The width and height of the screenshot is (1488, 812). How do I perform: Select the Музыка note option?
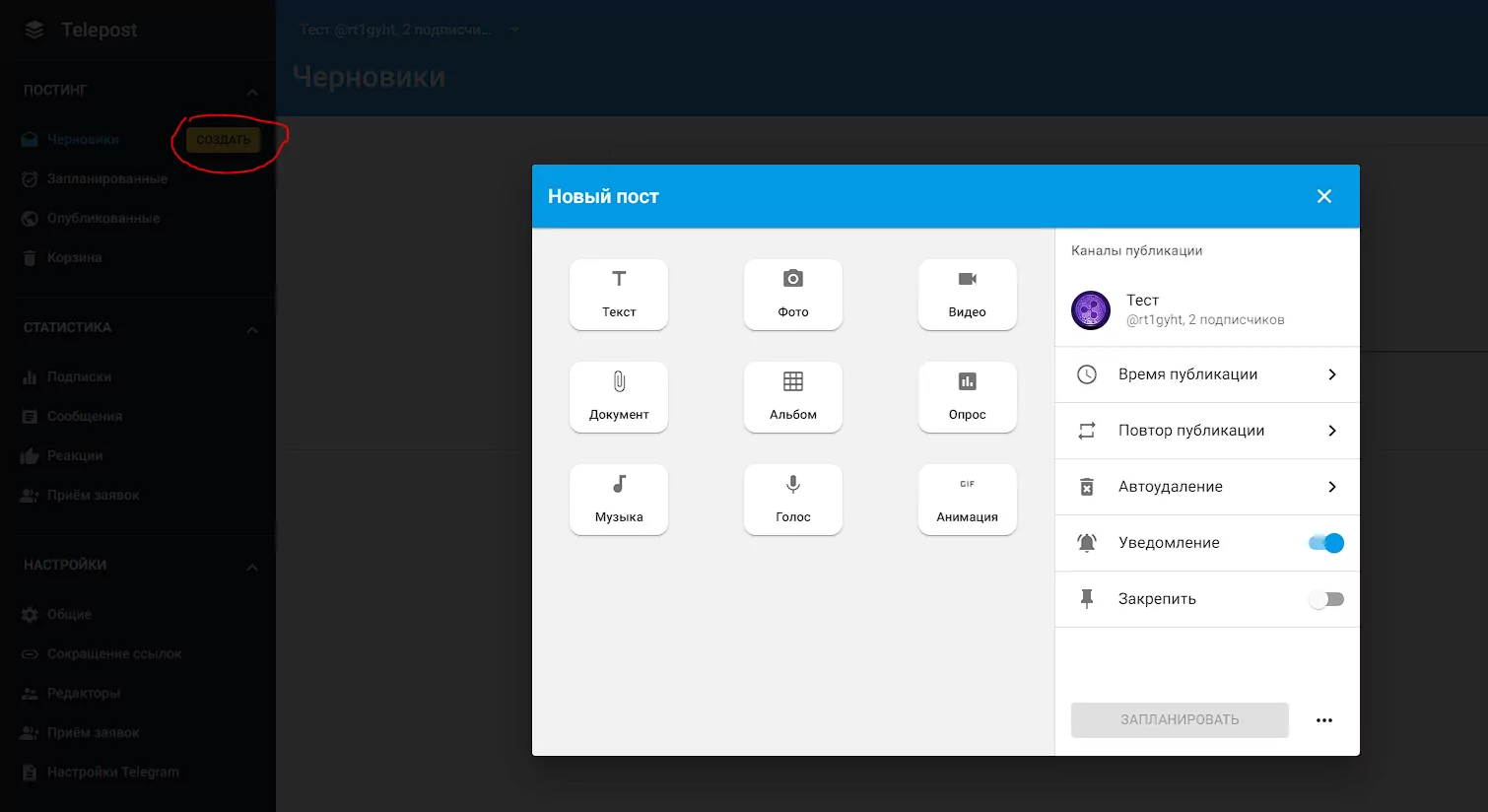(x=619, y=499)
